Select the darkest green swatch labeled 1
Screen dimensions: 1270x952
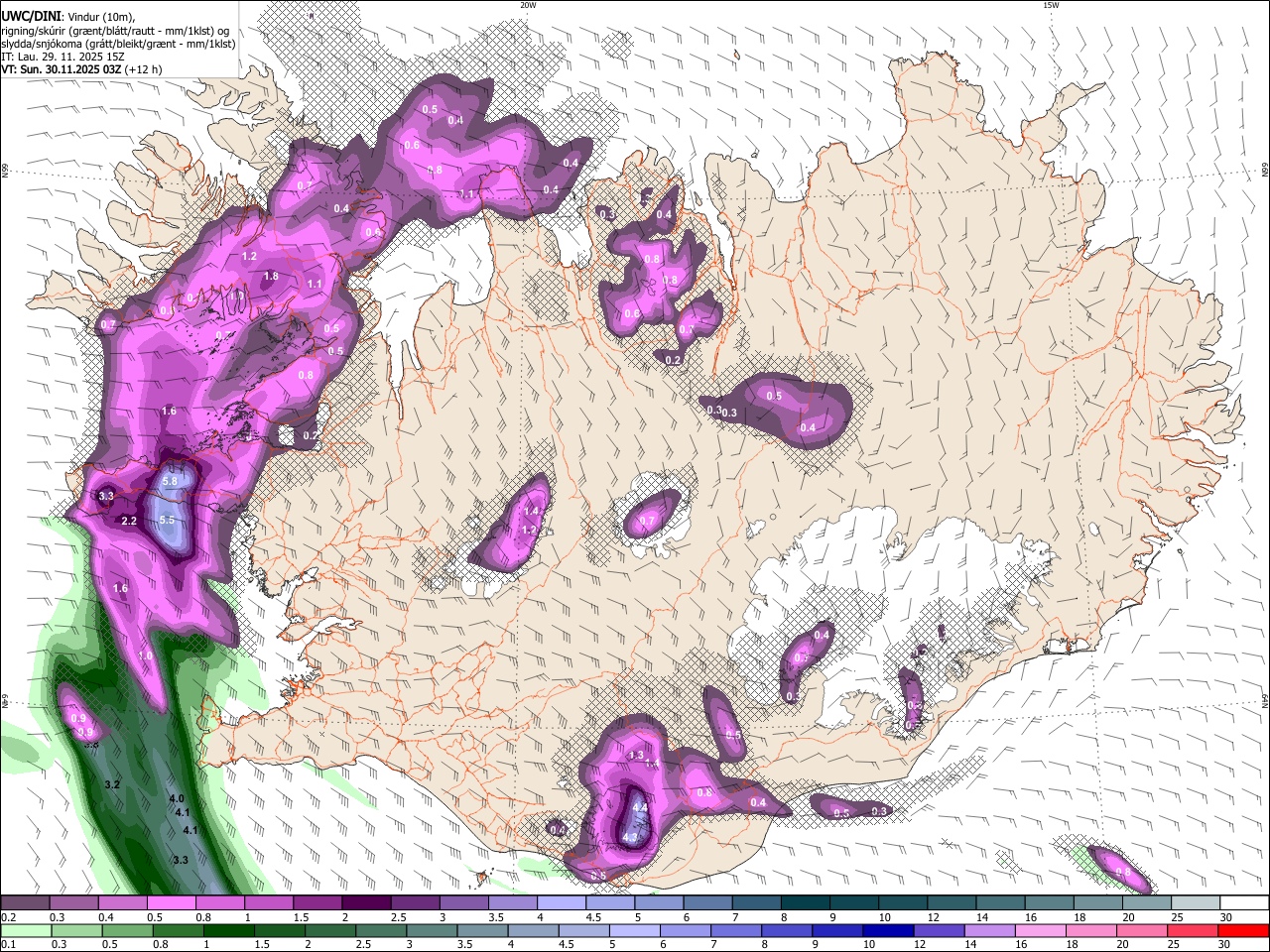[229, 931]
